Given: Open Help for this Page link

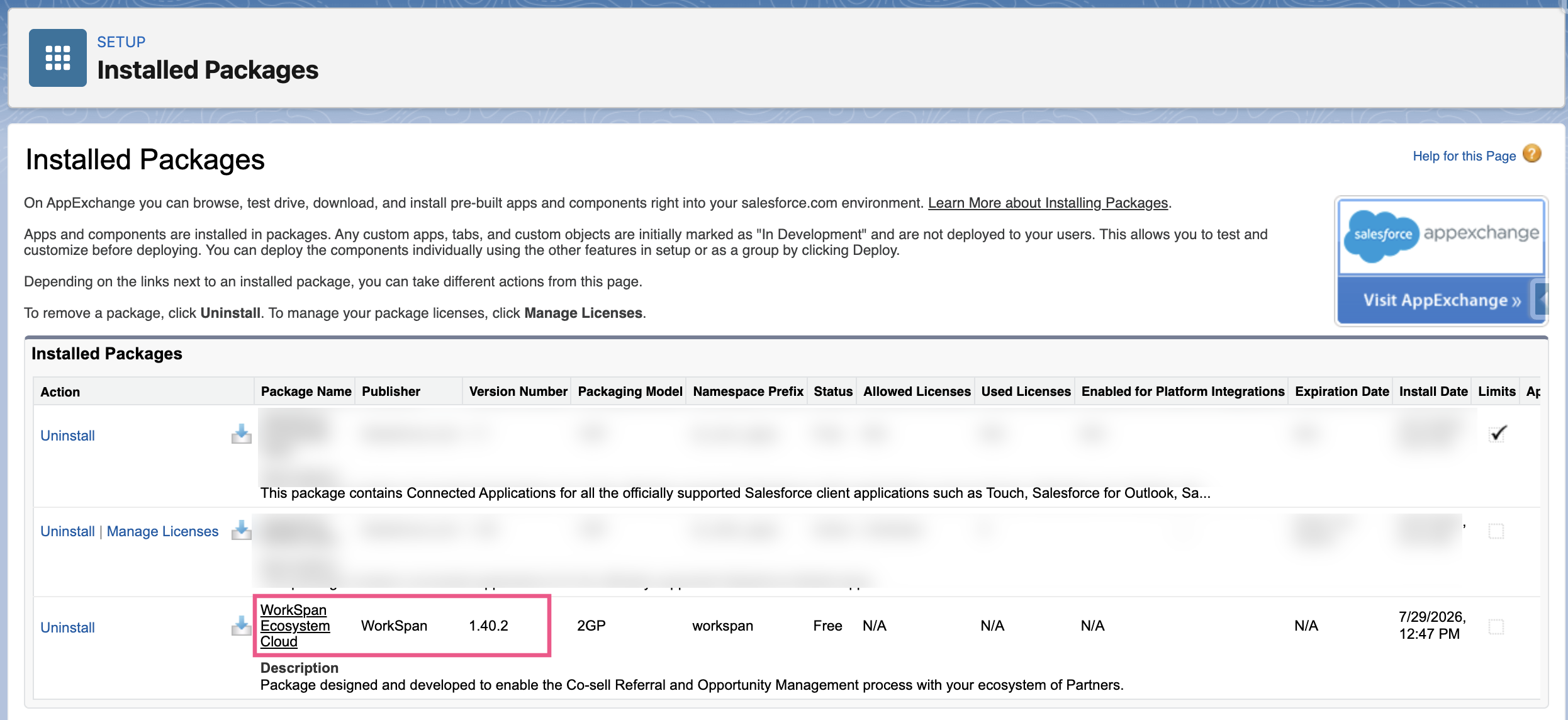Looking at the screenshot, I should pyautogui.click(x=1464, y=156).
